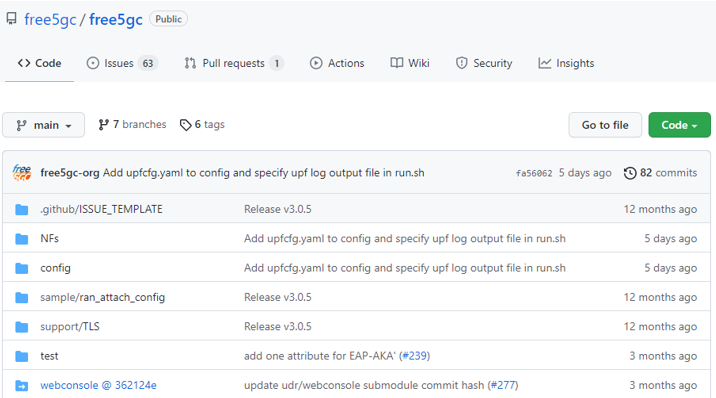Click the tags label icon
Image resolution: width=716 pixels, height=398 pixels.
tap(185, 125)
